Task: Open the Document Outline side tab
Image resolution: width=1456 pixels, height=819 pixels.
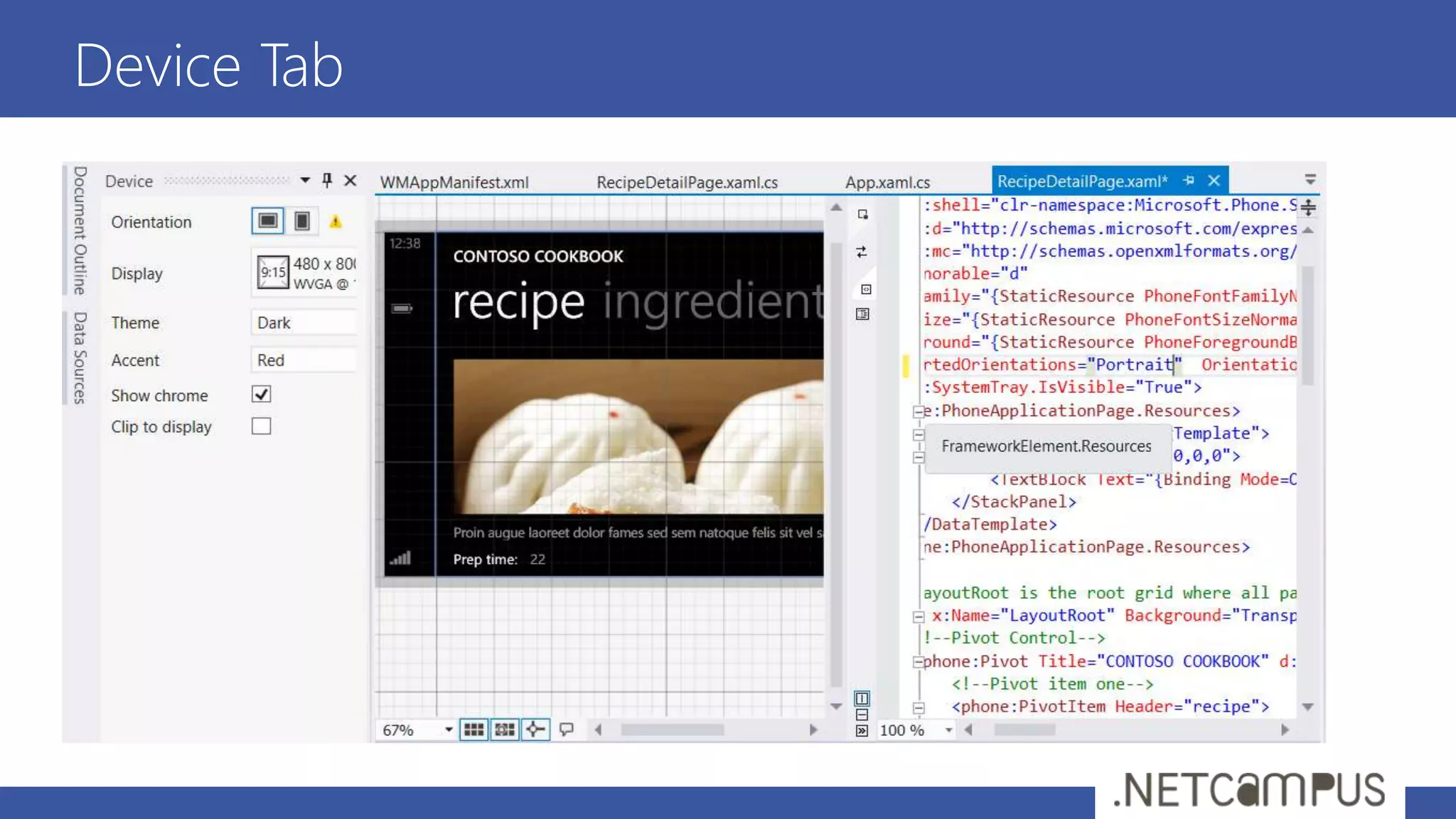Action: click(x=80, y=230)
